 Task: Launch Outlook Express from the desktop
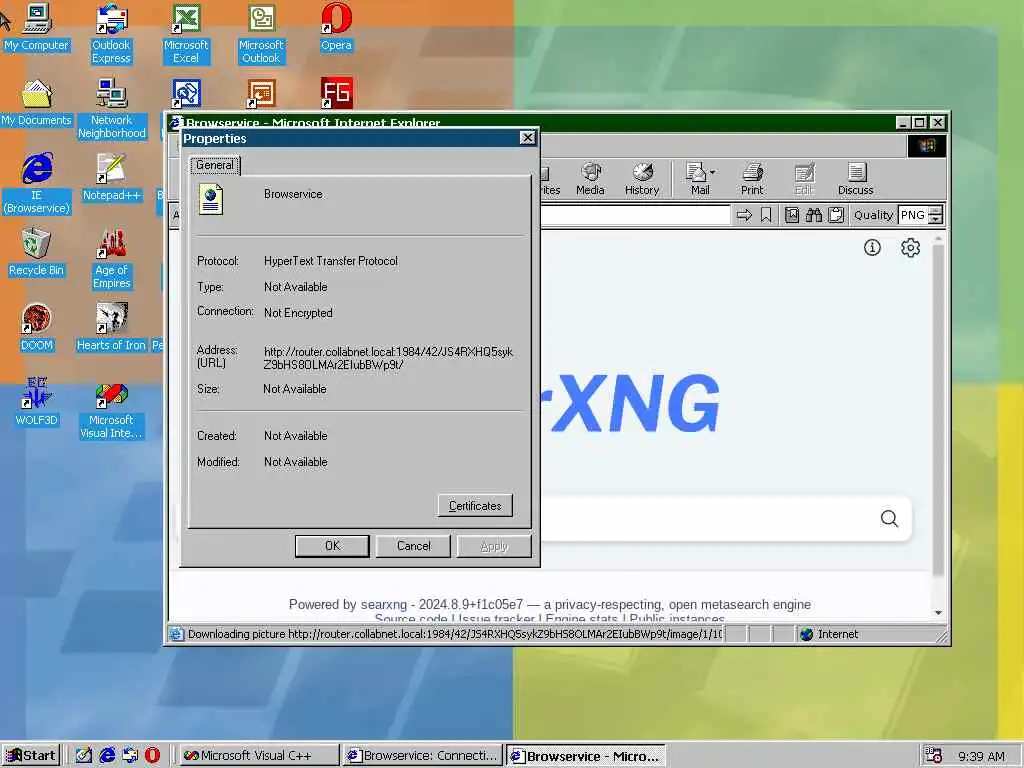(x=111, y=34)
